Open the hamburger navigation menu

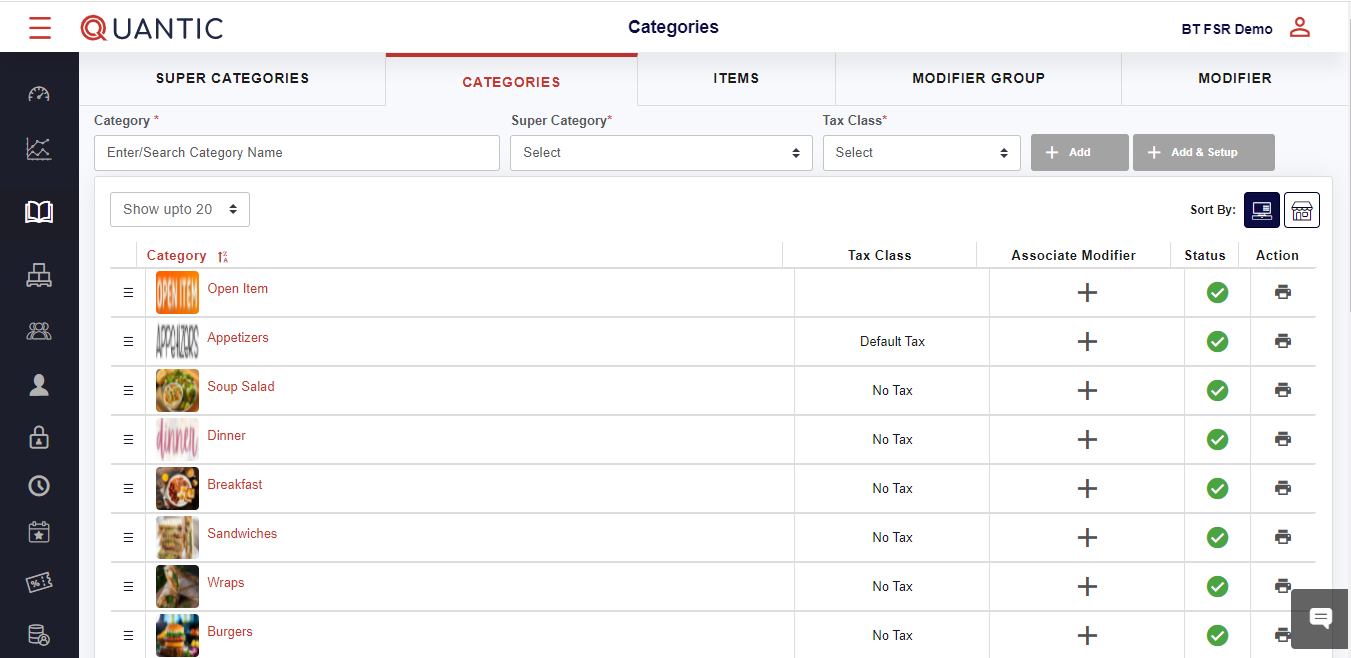click(x=40, y=28)
